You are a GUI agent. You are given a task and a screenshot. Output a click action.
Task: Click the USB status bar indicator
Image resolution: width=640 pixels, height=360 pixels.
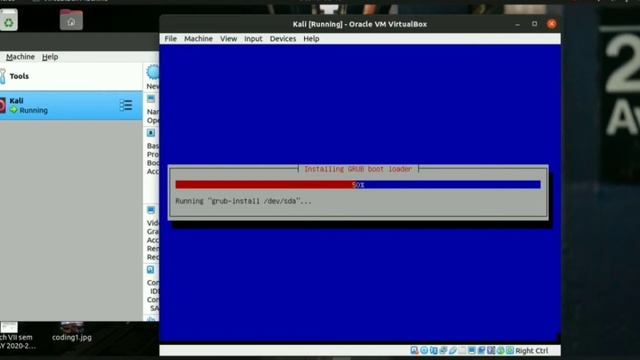[453, 351]
